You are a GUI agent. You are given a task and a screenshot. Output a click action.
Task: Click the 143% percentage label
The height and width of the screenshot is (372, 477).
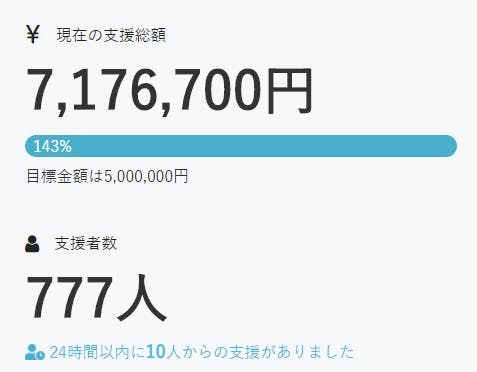pyautogui.click(x=52, y=146)
